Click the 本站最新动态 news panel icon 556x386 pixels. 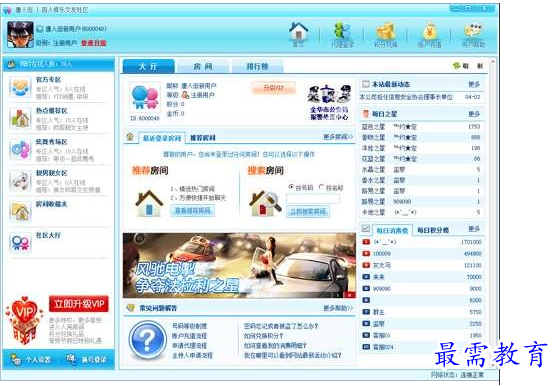365,84
